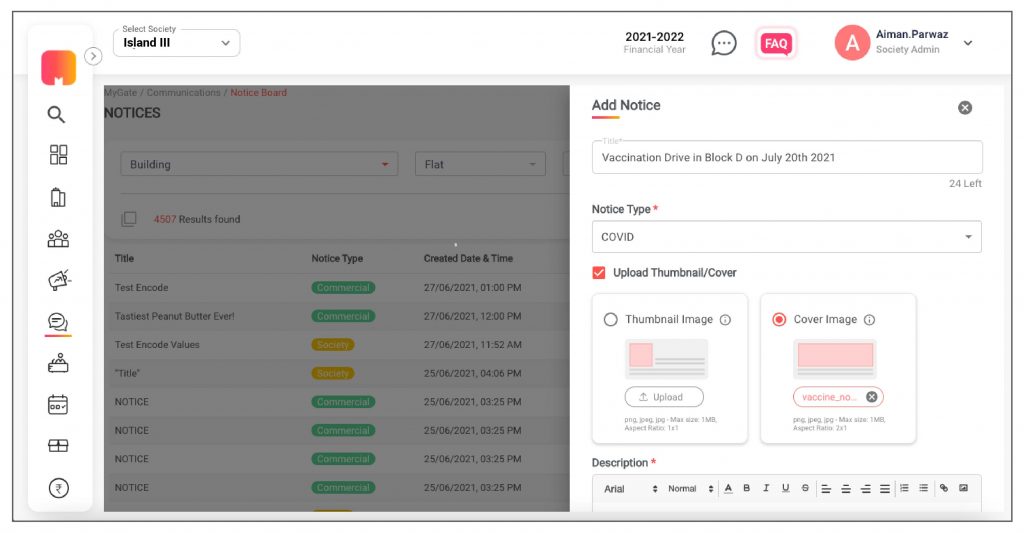Open the Notice Type COVID dropdown
The height and width of the screenshot is (533, 1024).
point(786,237)
